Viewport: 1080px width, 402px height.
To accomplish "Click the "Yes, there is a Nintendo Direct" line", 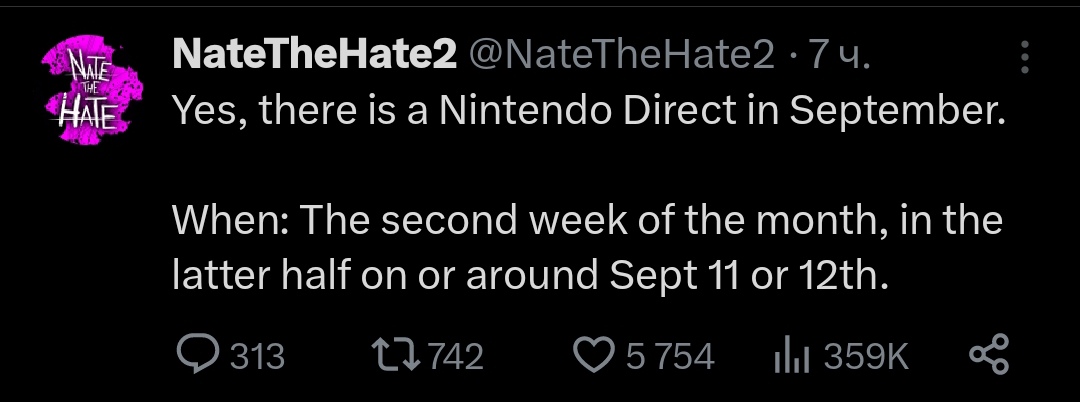I will (x=588, y=112).
